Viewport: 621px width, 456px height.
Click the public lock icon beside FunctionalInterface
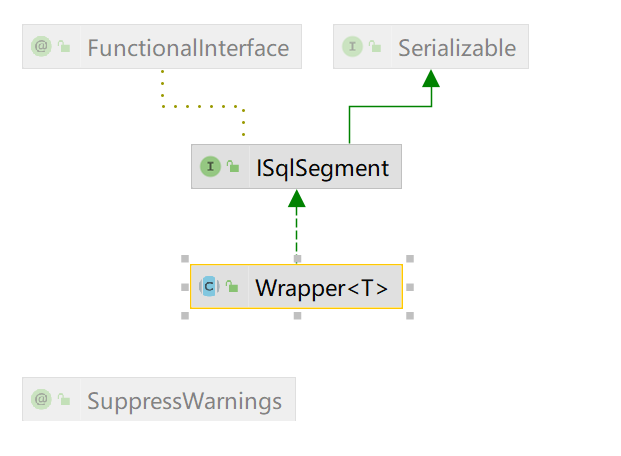coord(64,47)
